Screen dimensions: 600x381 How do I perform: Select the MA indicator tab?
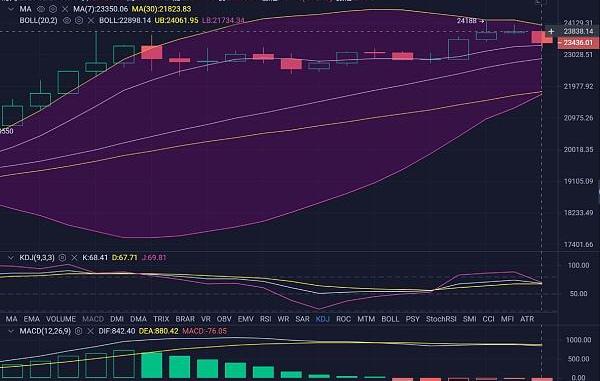[11, 319]
